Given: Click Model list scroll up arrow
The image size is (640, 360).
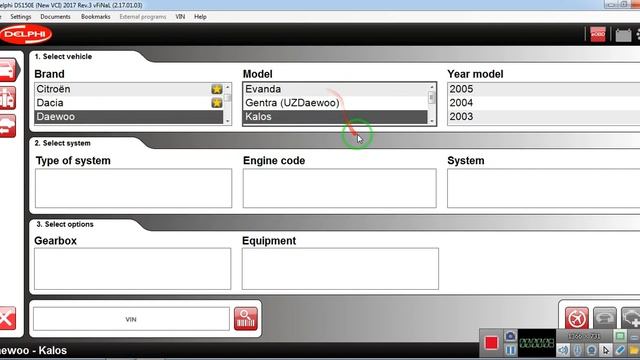Looking at the screenshot, I should (x=431, y=87).
